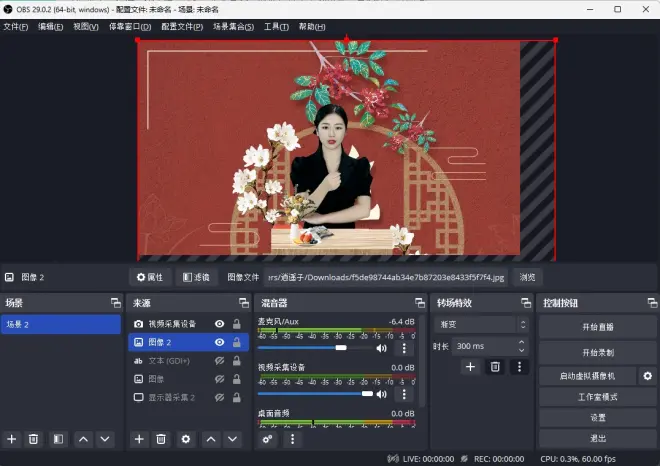Open the 渐变 transition dropdown
Image resolution: width=660 pixels, height=466 pixels.
coord(480,324)
